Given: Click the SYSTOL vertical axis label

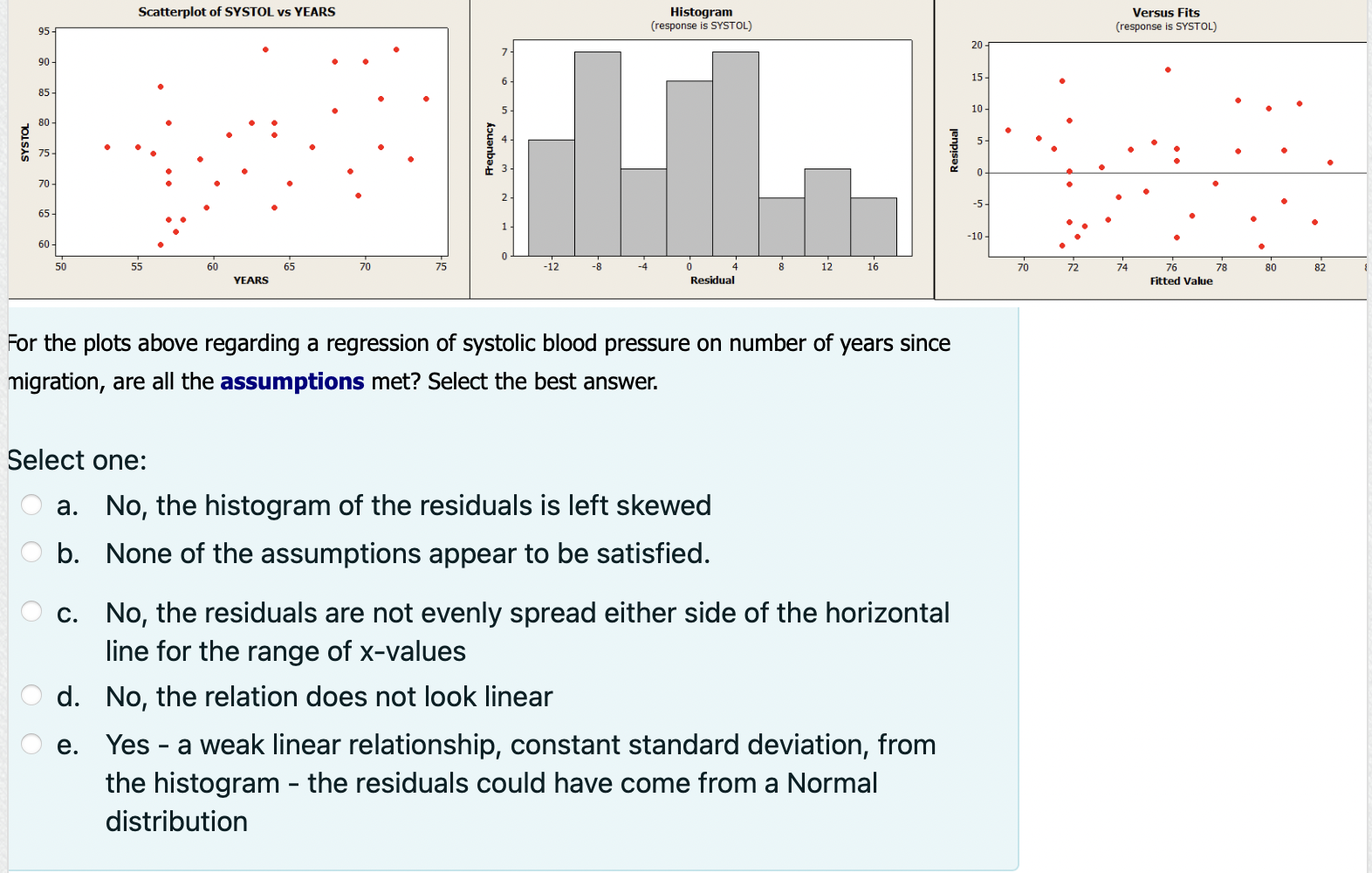Looking at the screenshot, I should (x=27, y=141).
